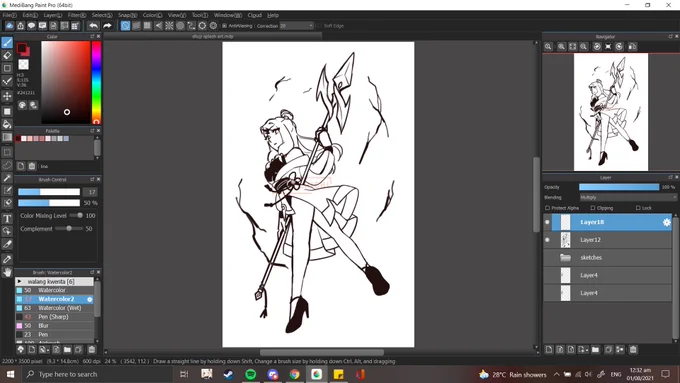Click the Windows search box on the taskbar
Screen dimensions: 680x383
coord(98,374)
